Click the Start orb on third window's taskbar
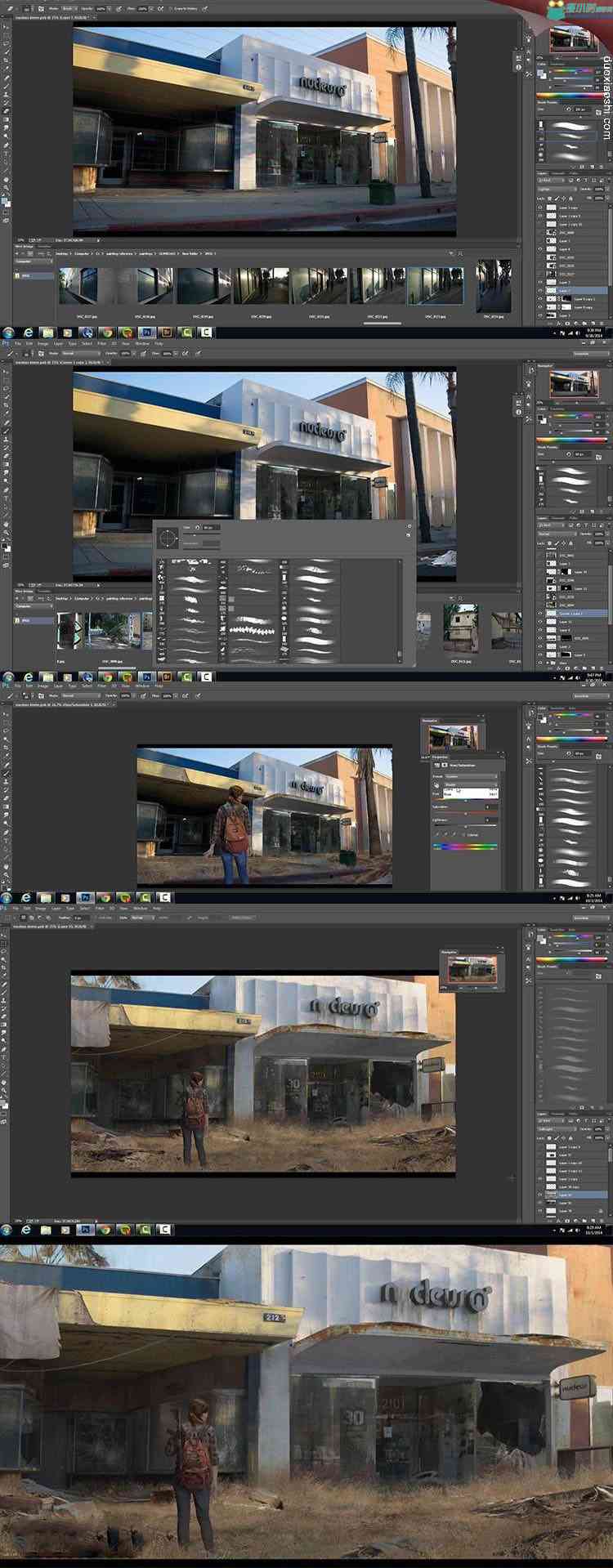The image size is (613, 1568). (8, 898)
